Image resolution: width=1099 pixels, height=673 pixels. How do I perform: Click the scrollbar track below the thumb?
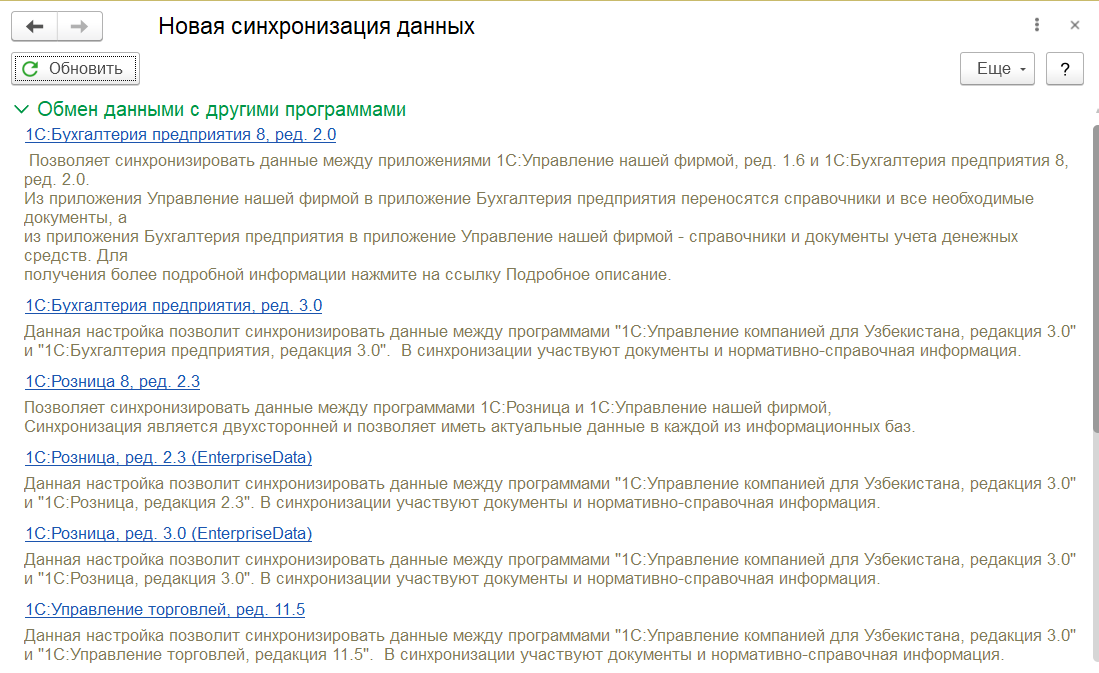pos(1094,550)
